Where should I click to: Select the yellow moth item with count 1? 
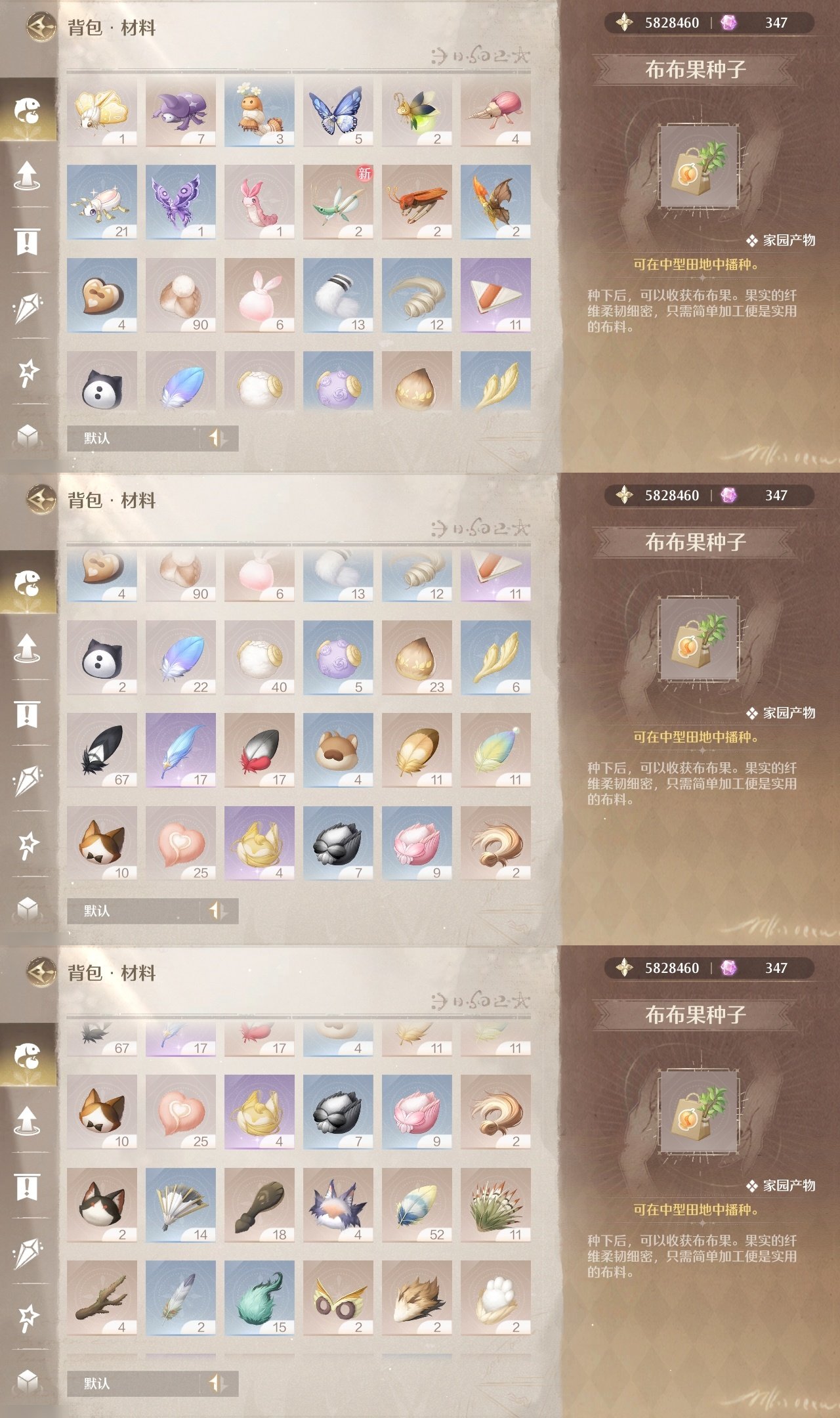(x=102, y=111)
